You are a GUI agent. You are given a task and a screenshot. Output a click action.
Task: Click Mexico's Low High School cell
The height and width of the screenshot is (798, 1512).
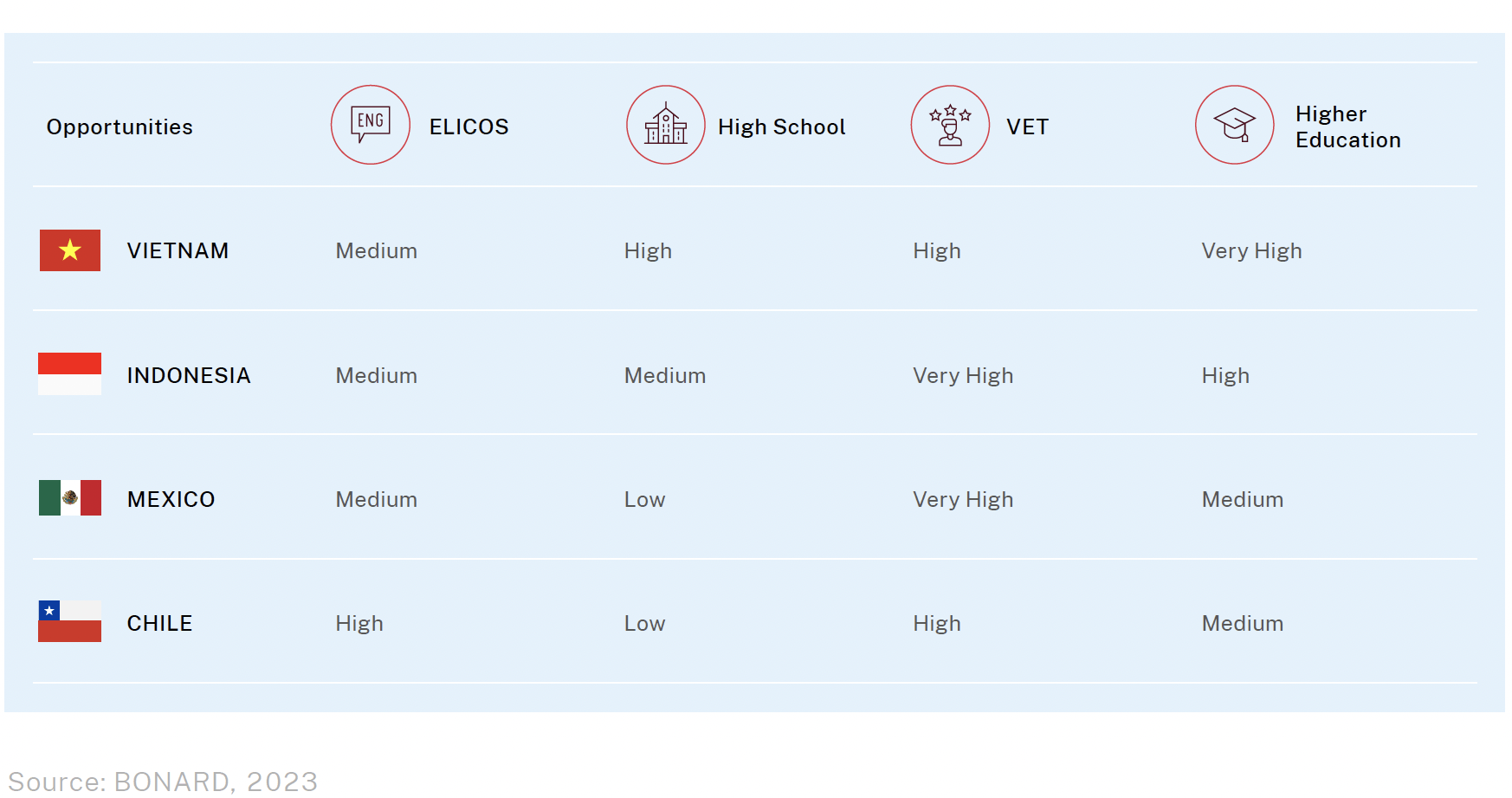point(644,500)
